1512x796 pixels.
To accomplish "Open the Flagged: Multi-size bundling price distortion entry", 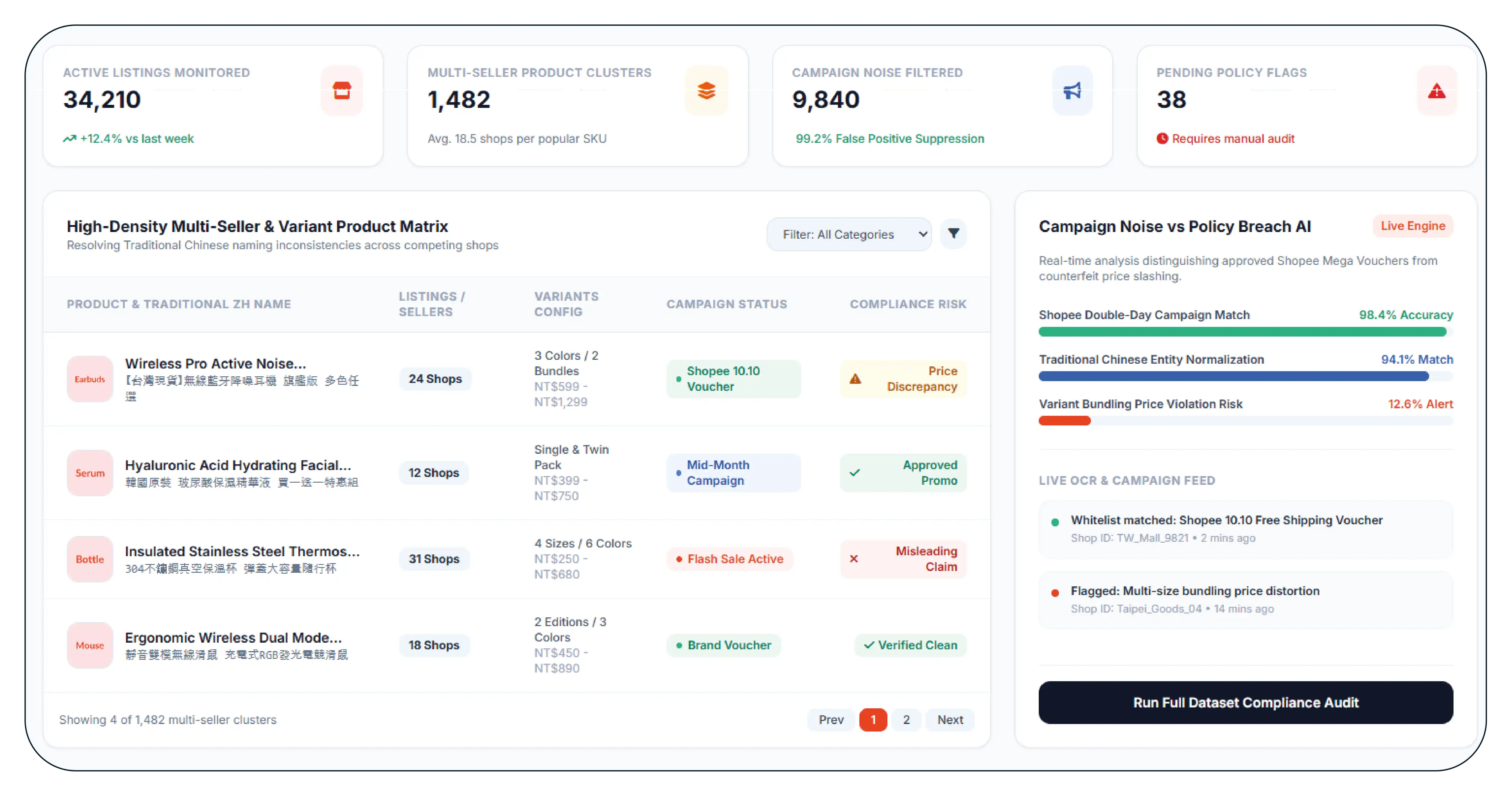I will (x=1246, y=600).
